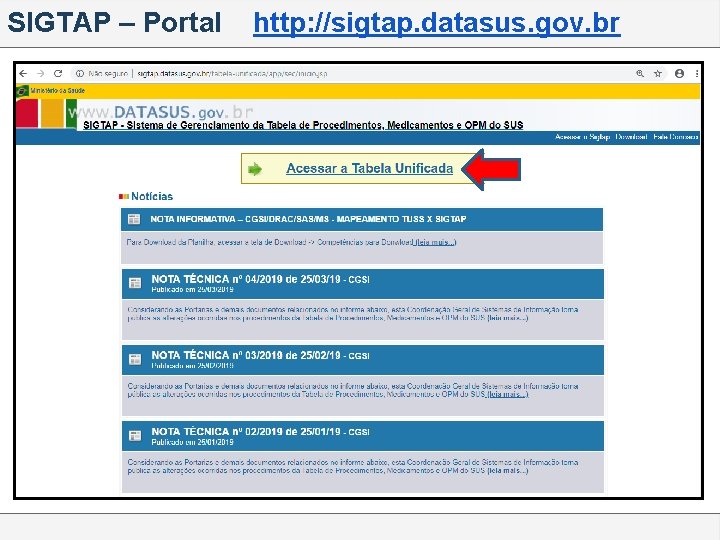Image resolution: width=720 pixels, height=540 pixels.
Task: Click the 'Notícias' section heading
Action: tap(152, 197)
